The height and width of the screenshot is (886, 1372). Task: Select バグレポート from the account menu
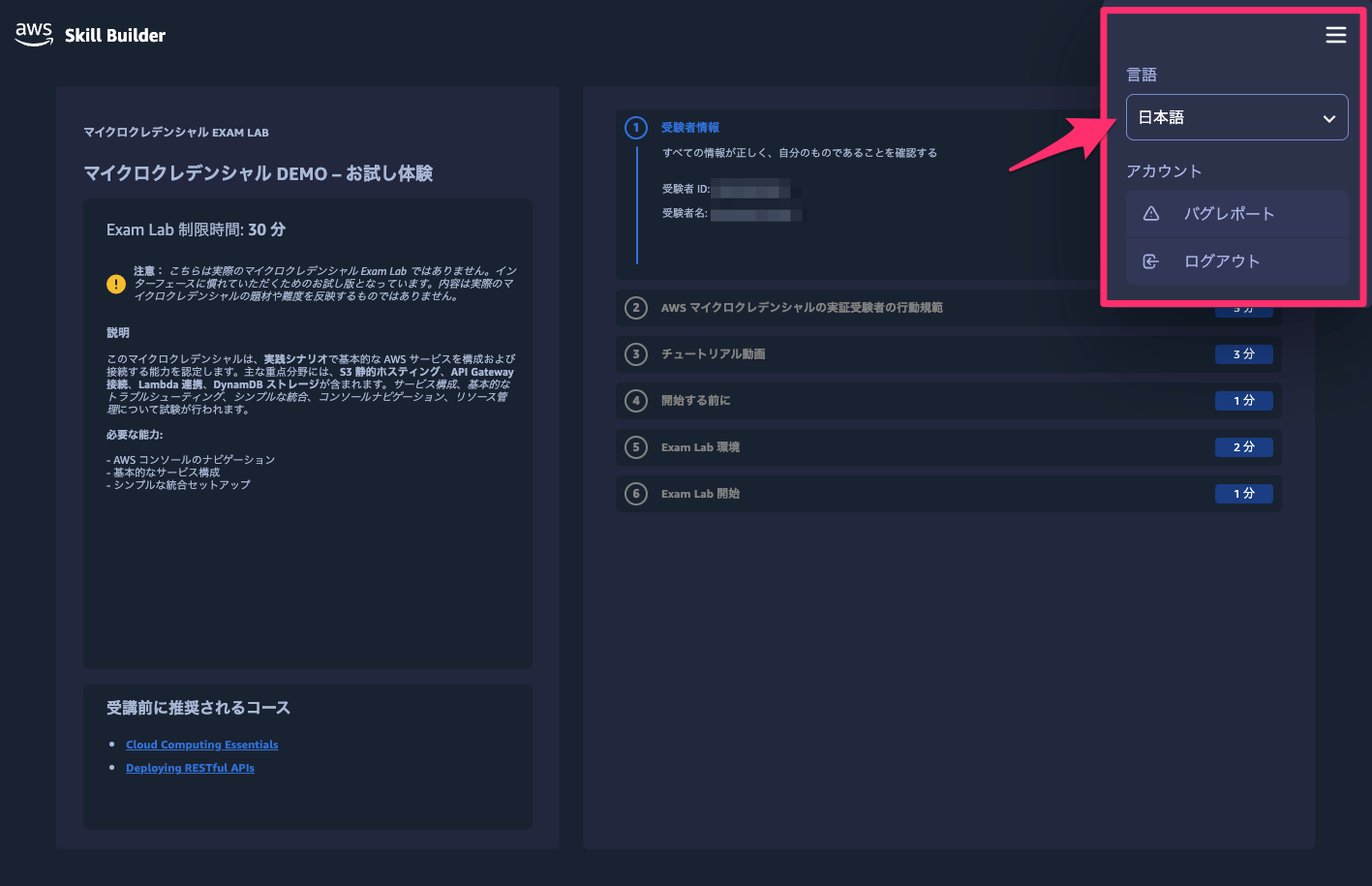coord(1236,214)
